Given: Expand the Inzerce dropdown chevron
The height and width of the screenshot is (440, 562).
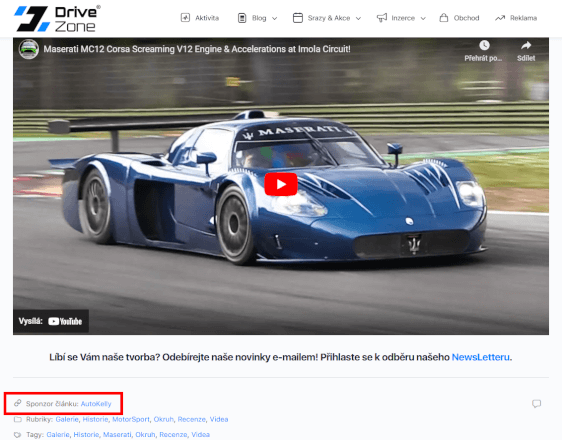Looking at the screenshot, I should pos(423,18).
